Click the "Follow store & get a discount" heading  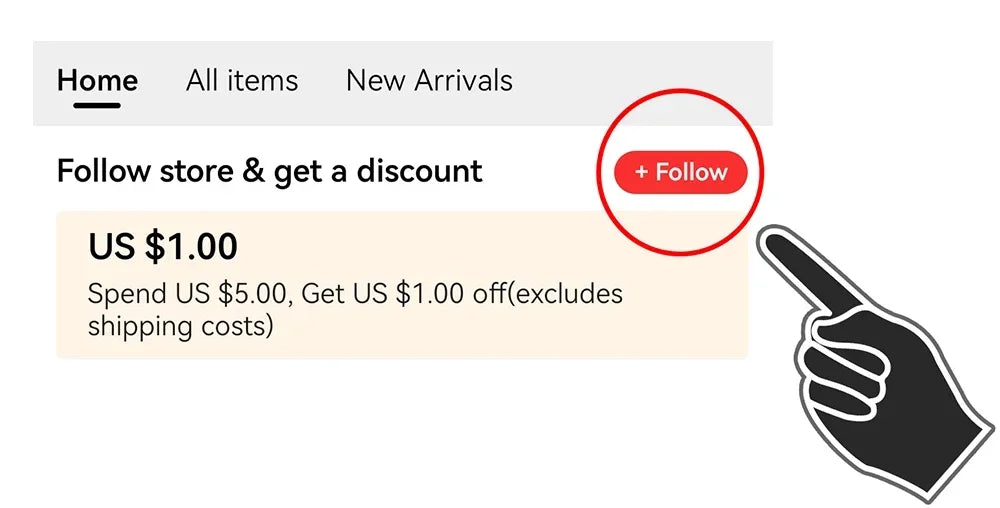click(x=269, y=171)
